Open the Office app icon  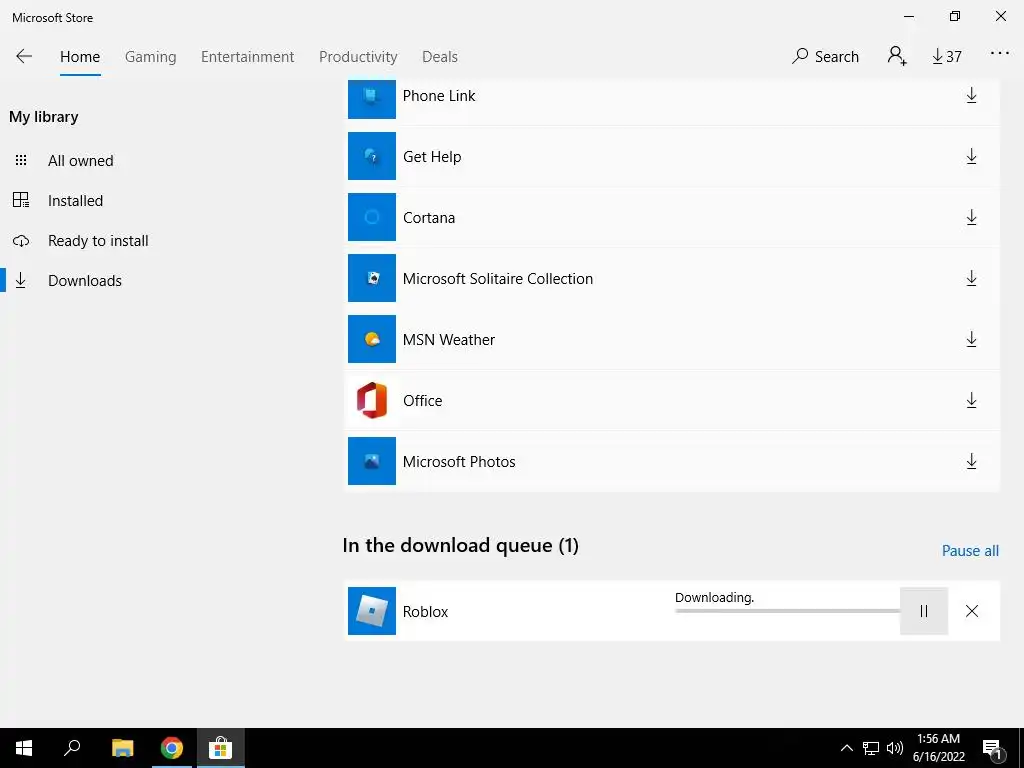[x=372, y=400]
